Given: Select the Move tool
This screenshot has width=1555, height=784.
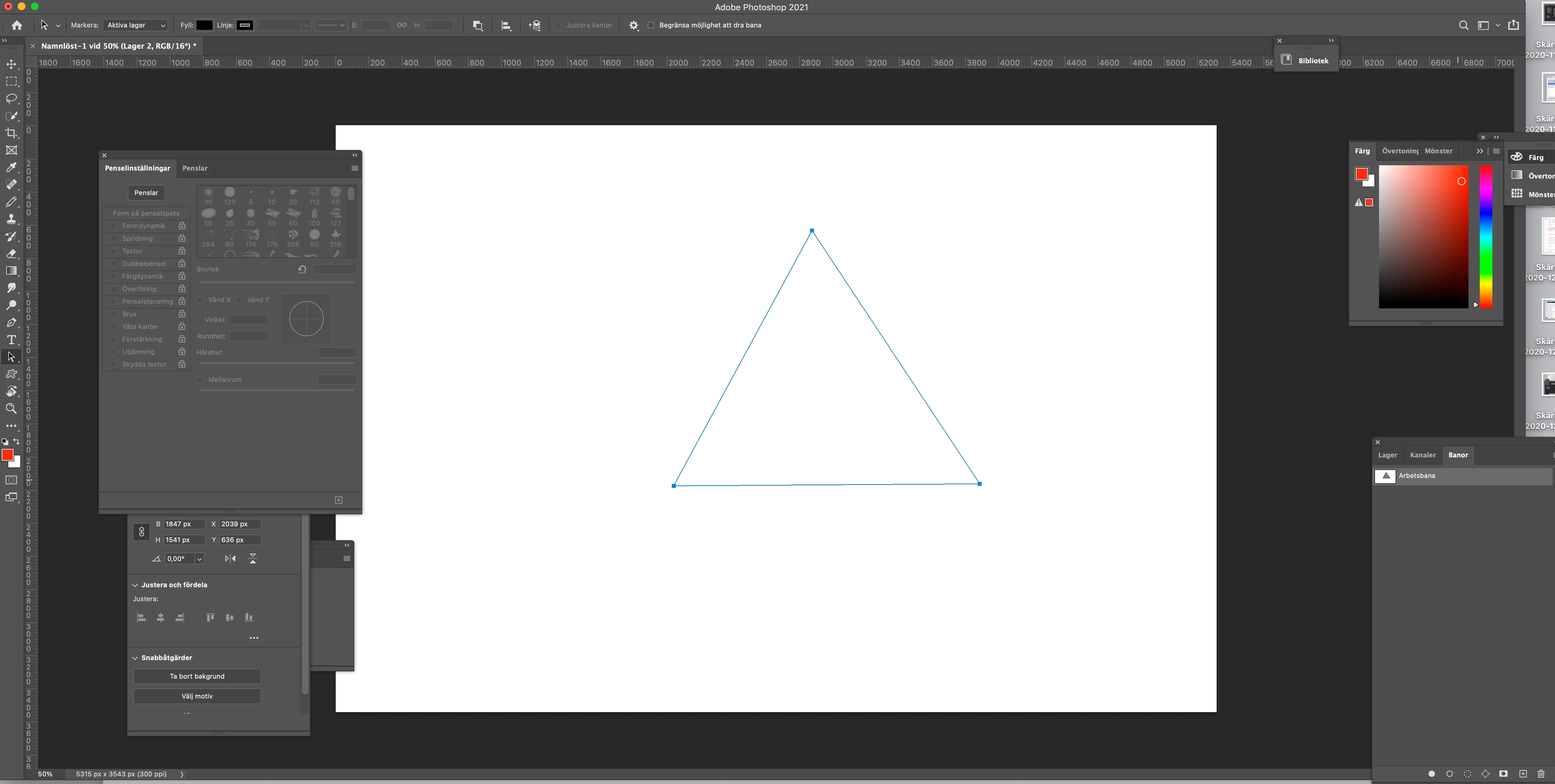Looking at the screenshot, I should coord(12,64).
